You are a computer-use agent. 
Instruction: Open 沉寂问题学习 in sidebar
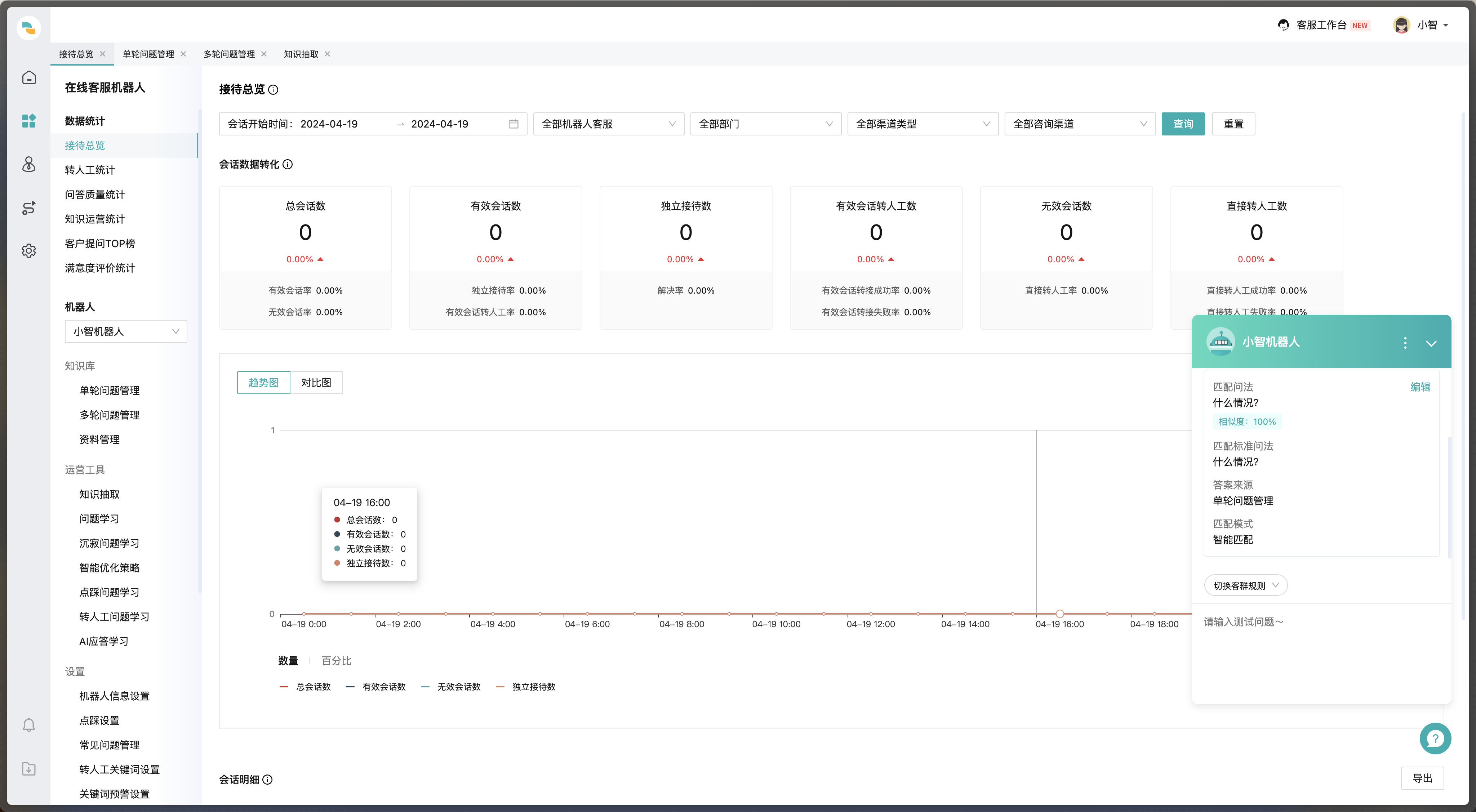(x=110, y=543)
